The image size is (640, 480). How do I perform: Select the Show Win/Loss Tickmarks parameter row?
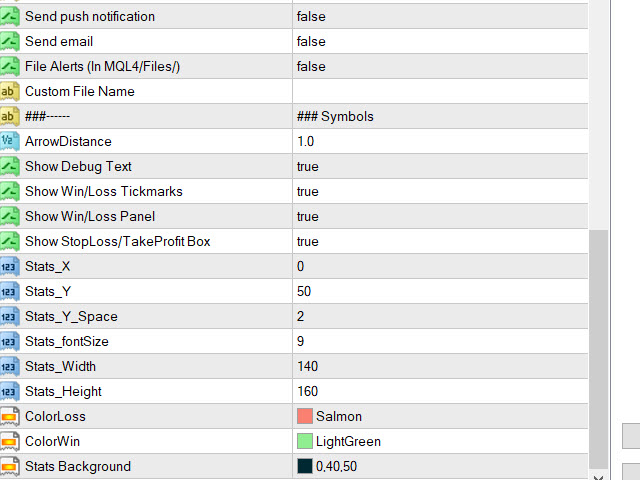(x=294, y=191)
